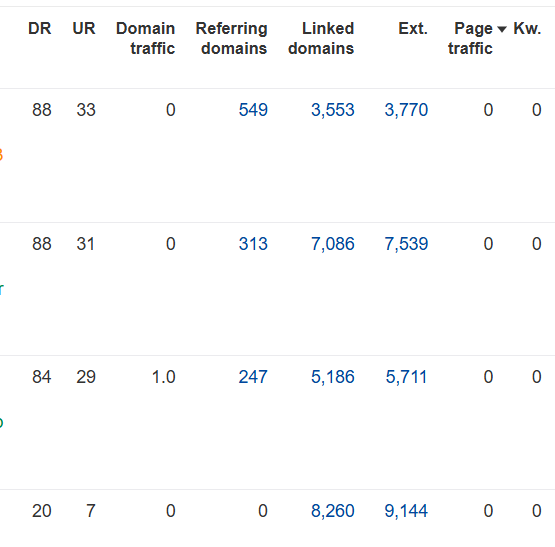The width and height of the screenshot is (555, 547).
Task: Open the 9,144 external links value
Action: [x=406, y=511]
